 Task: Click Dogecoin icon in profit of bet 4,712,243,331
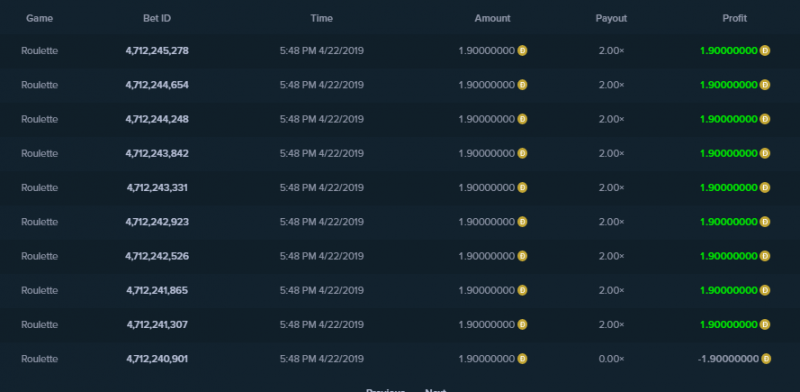[764, 187]
